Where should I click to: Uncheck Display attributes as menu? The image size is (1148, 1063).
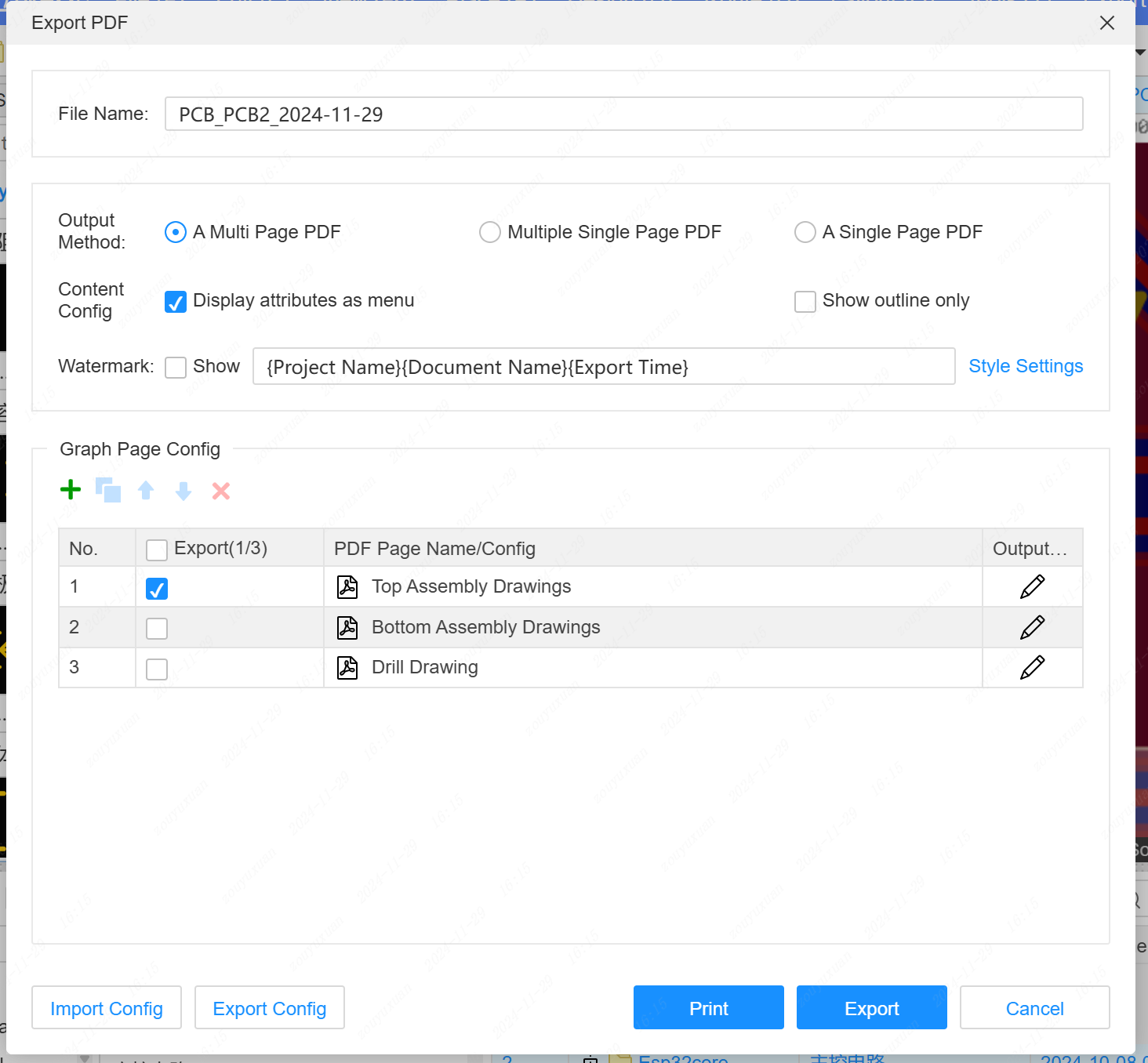click(x=176, y=302)
